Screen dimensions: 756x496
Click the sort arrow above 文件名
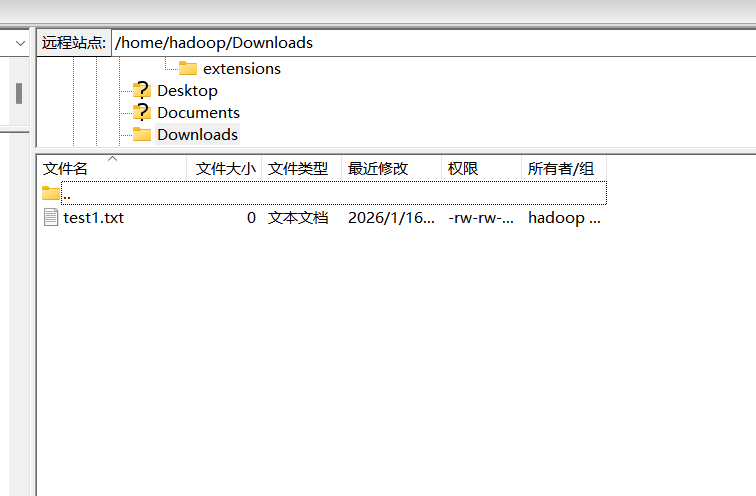coord(112,159)
